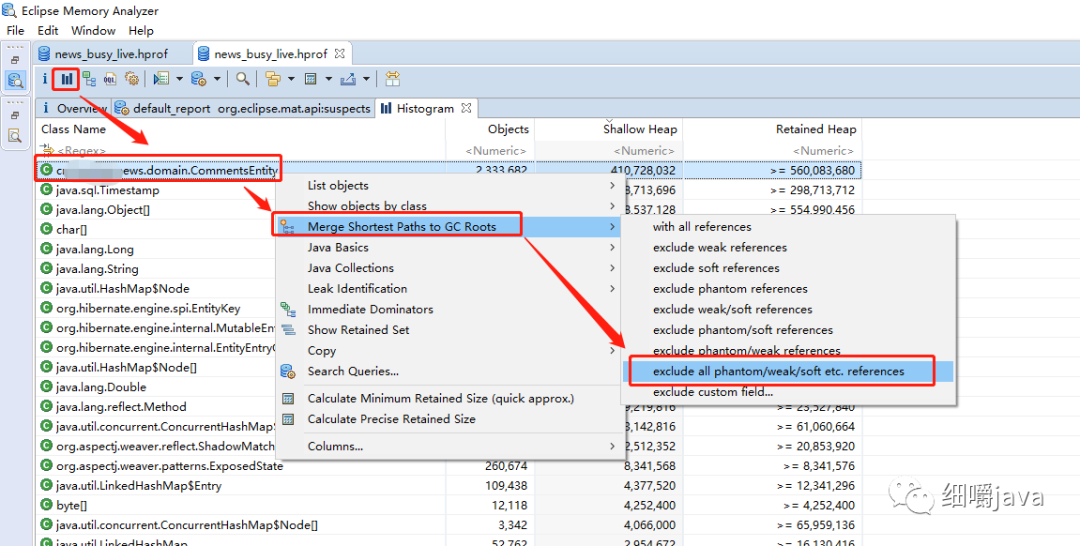Open the Query Browser database icon
The image size is (1080, 546).
pyautogui.click(x=199, y=79)
